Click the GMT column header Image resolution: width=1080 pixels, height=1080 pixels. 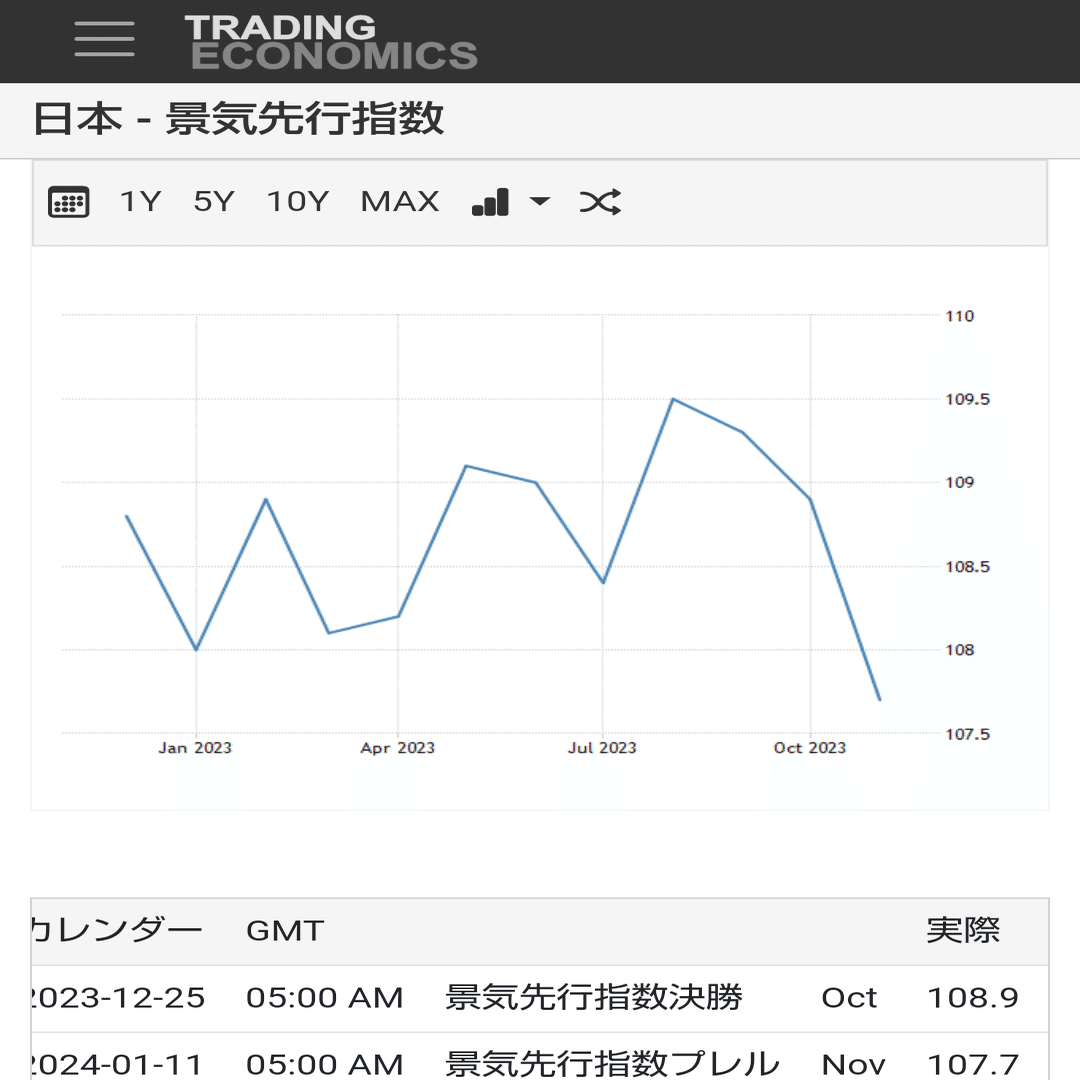click(x=284, y=931)
